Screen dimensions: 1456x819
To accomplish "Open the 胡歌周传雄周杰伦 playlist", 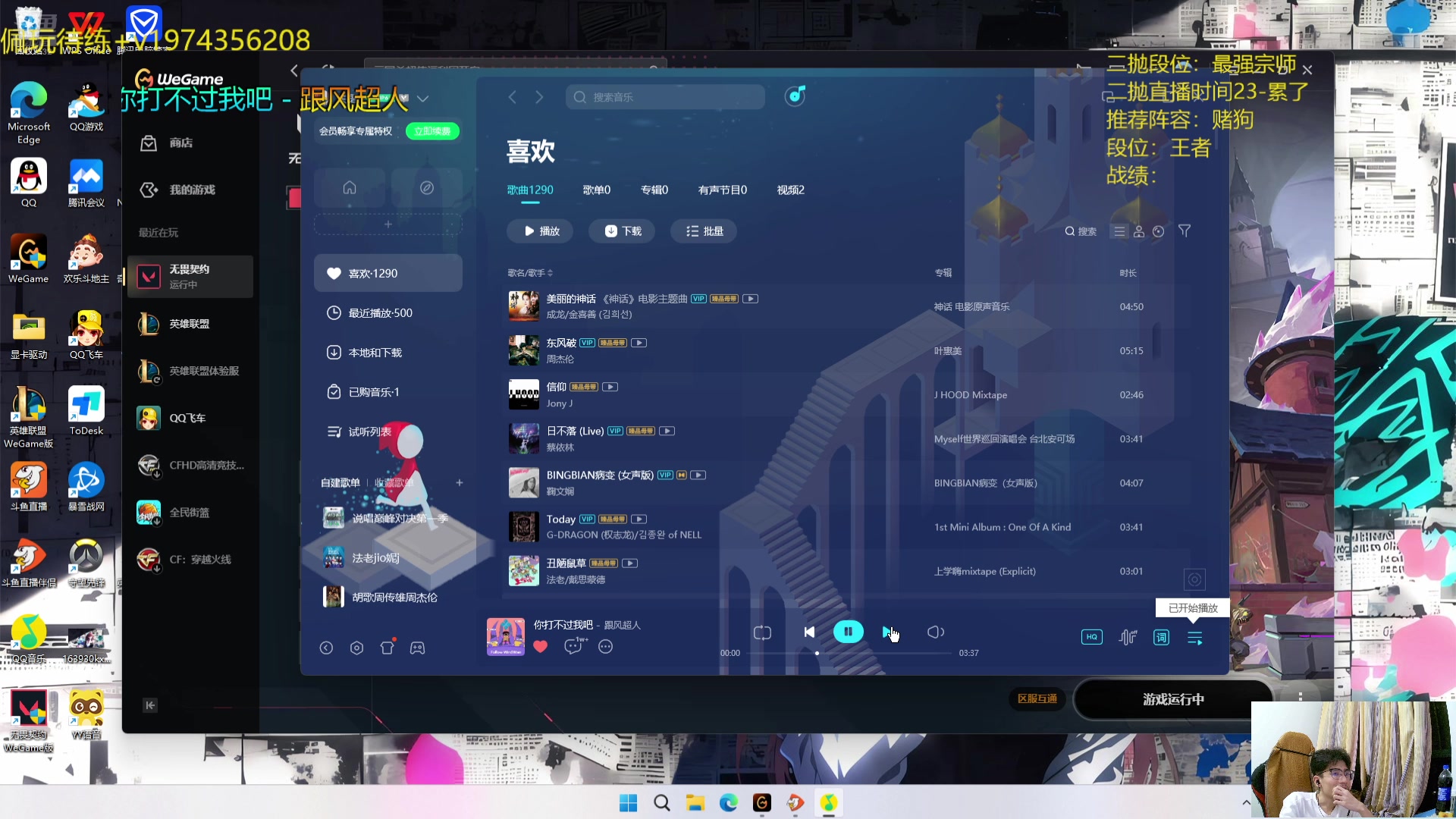I will (x=388, y=597).
